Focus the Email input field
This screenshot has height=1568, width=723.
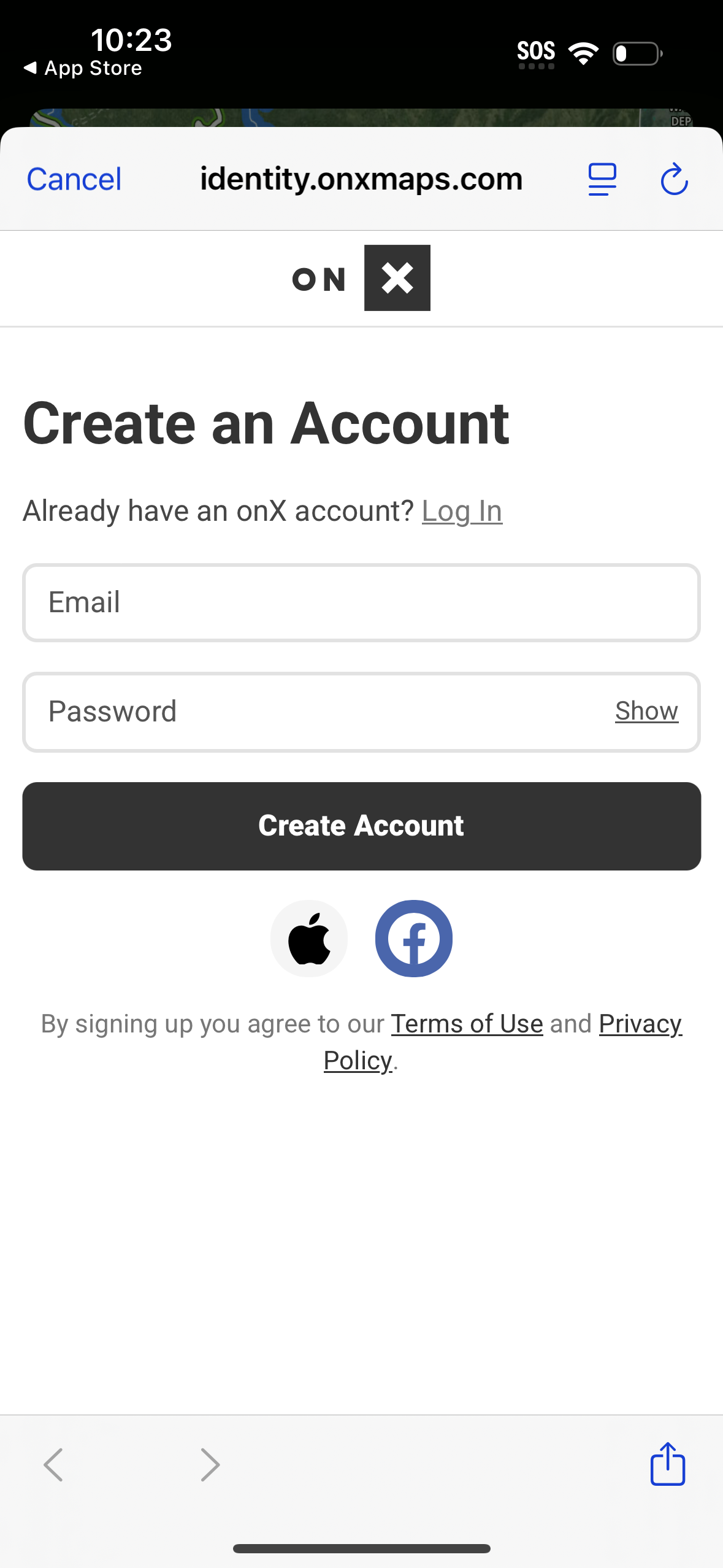click(x=361, y=602)
